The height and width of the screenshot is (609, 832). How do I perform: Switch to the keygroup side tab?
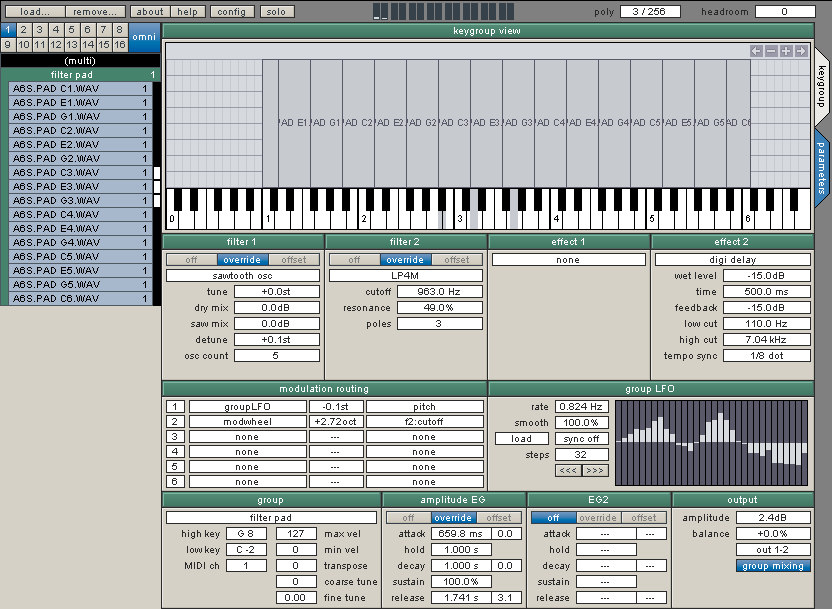click(821, 87)
